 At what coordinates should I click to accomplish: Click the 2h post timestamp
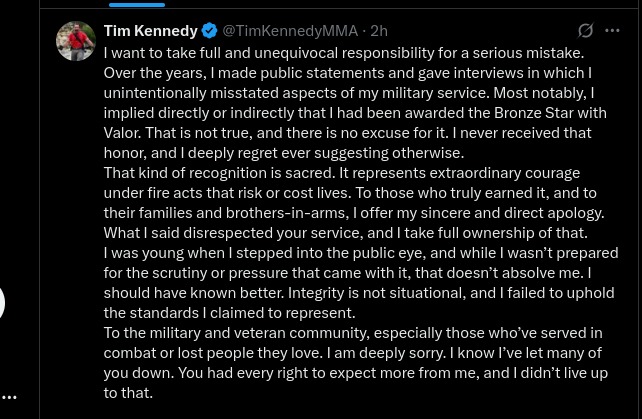(379, 31)
